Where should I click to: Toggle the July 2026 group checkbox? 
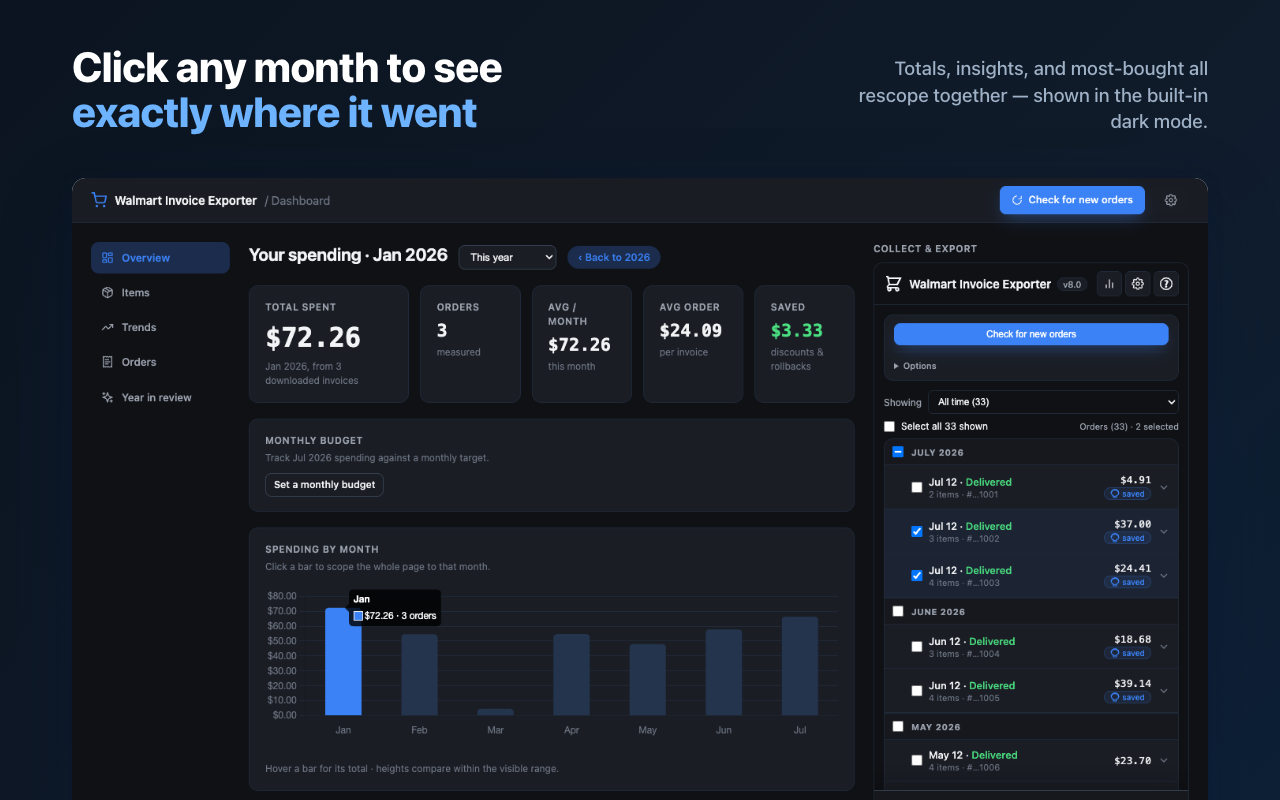click(x=898, y=452)
